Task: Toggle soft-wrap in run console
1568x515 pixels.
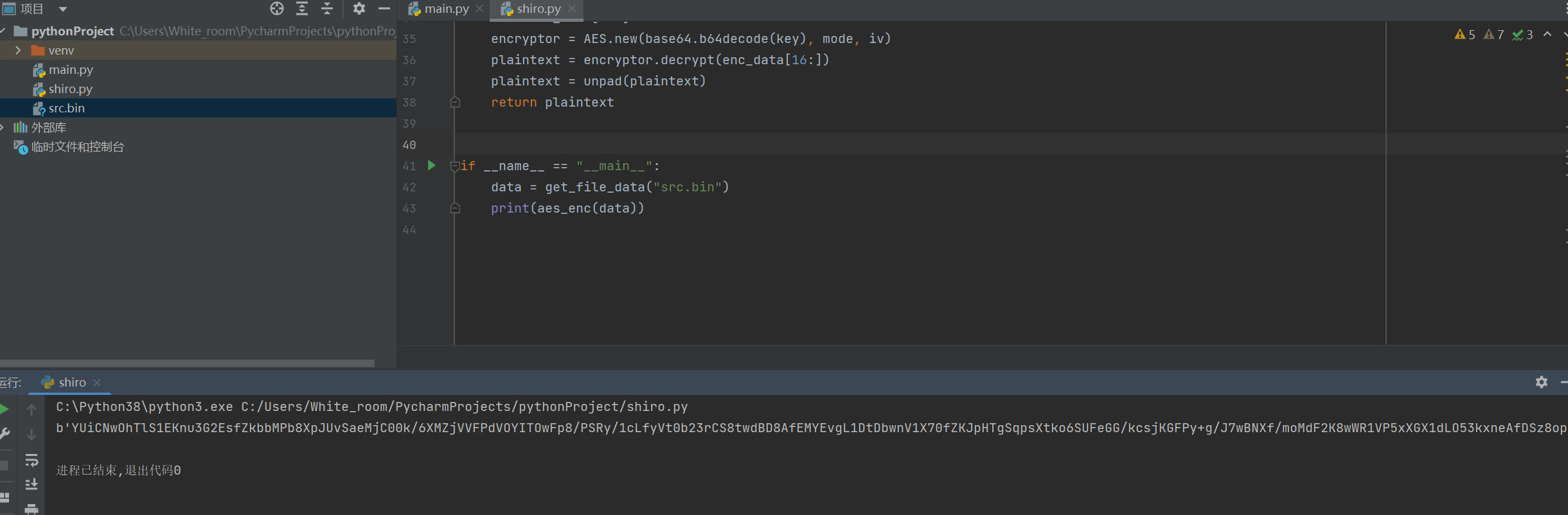Action: coord(31,460)
